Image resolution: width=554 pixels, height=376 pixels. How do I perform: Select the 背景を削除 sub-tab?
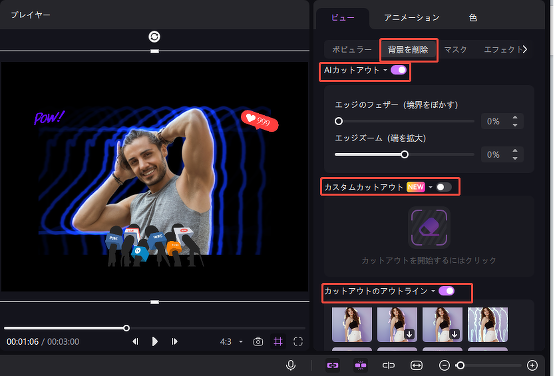click(408, 49)
